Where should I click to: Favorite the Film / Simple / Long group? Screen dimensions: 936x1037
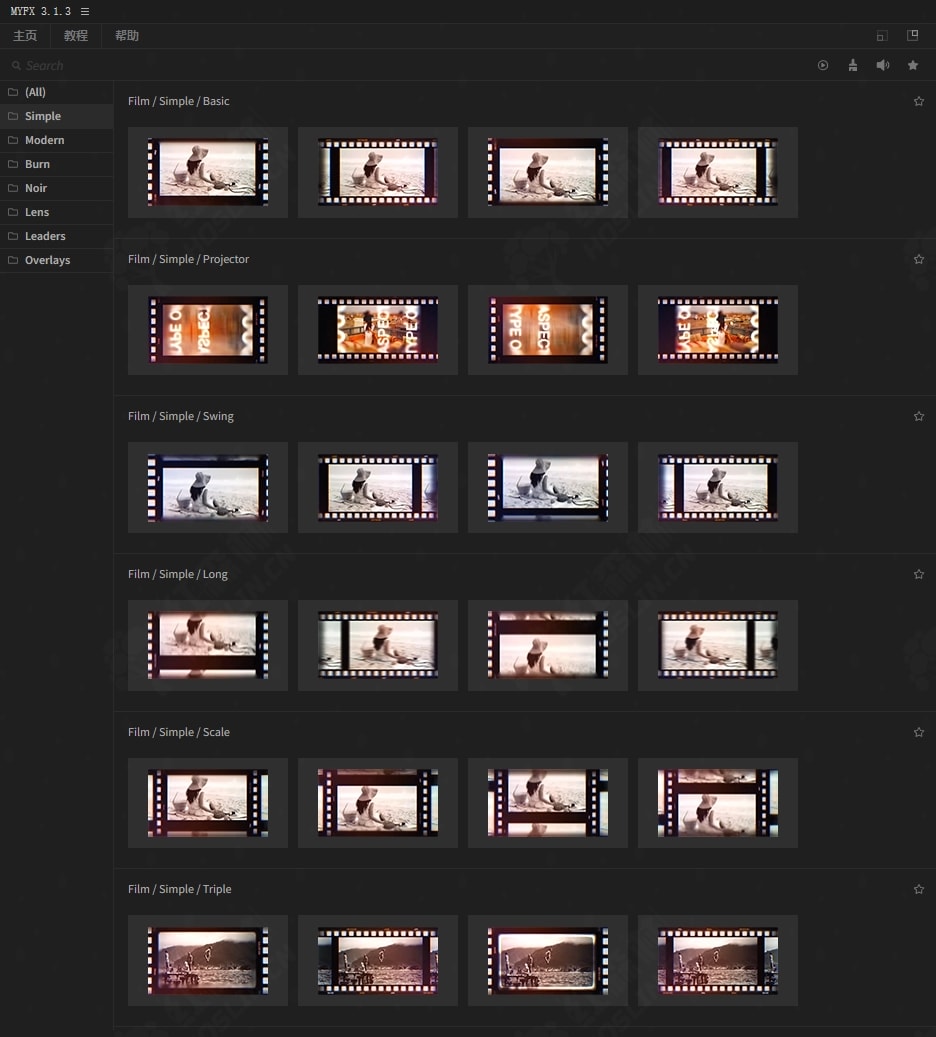[x=919, y=574]
